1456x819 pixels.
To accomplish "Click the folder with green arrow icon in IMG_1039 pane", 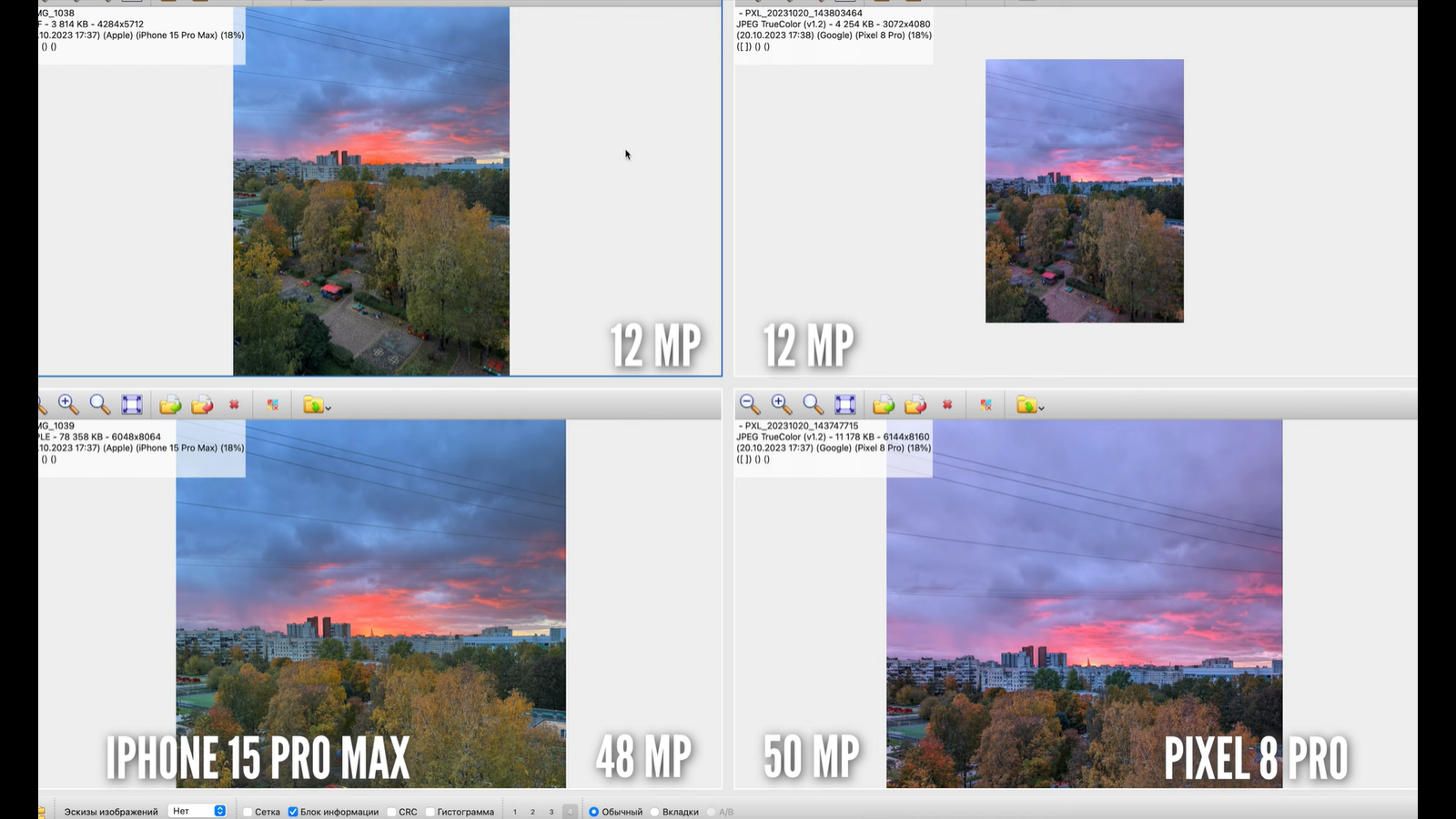I will click(x=170, y=404).
